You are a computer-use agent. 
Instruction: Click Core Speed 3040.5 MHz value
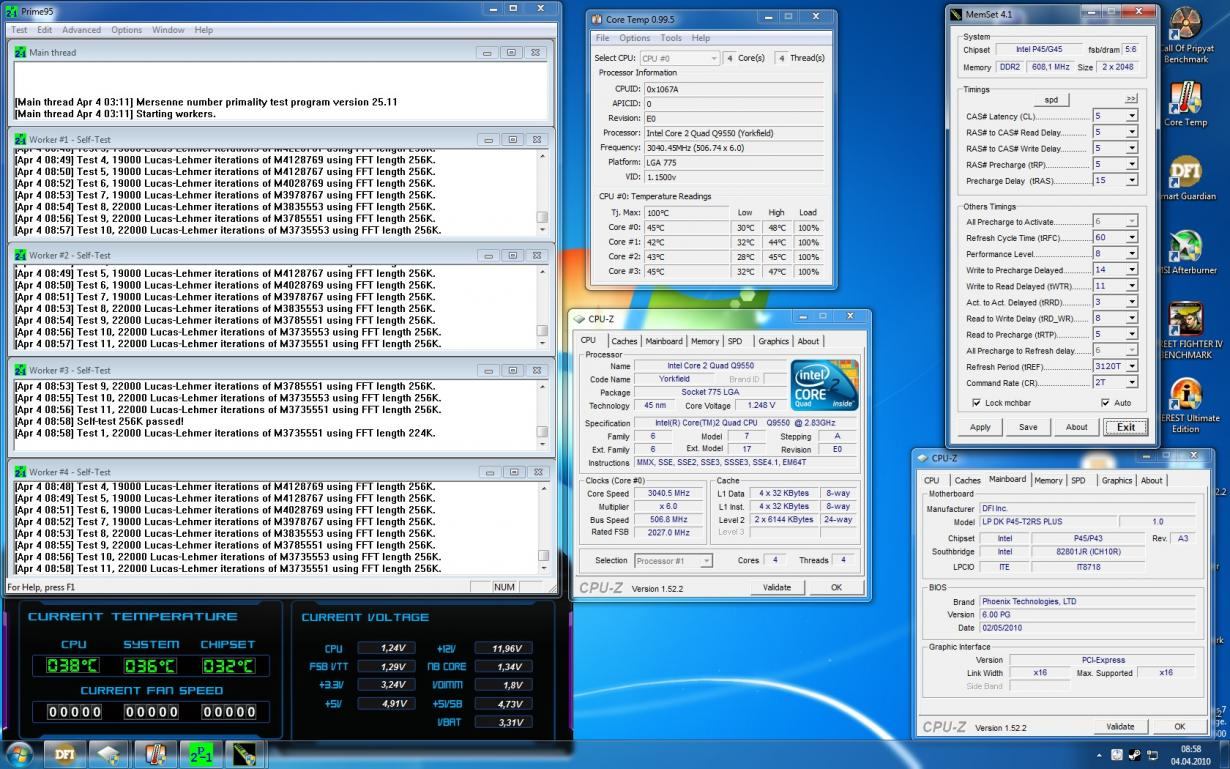tap(667, 493)
